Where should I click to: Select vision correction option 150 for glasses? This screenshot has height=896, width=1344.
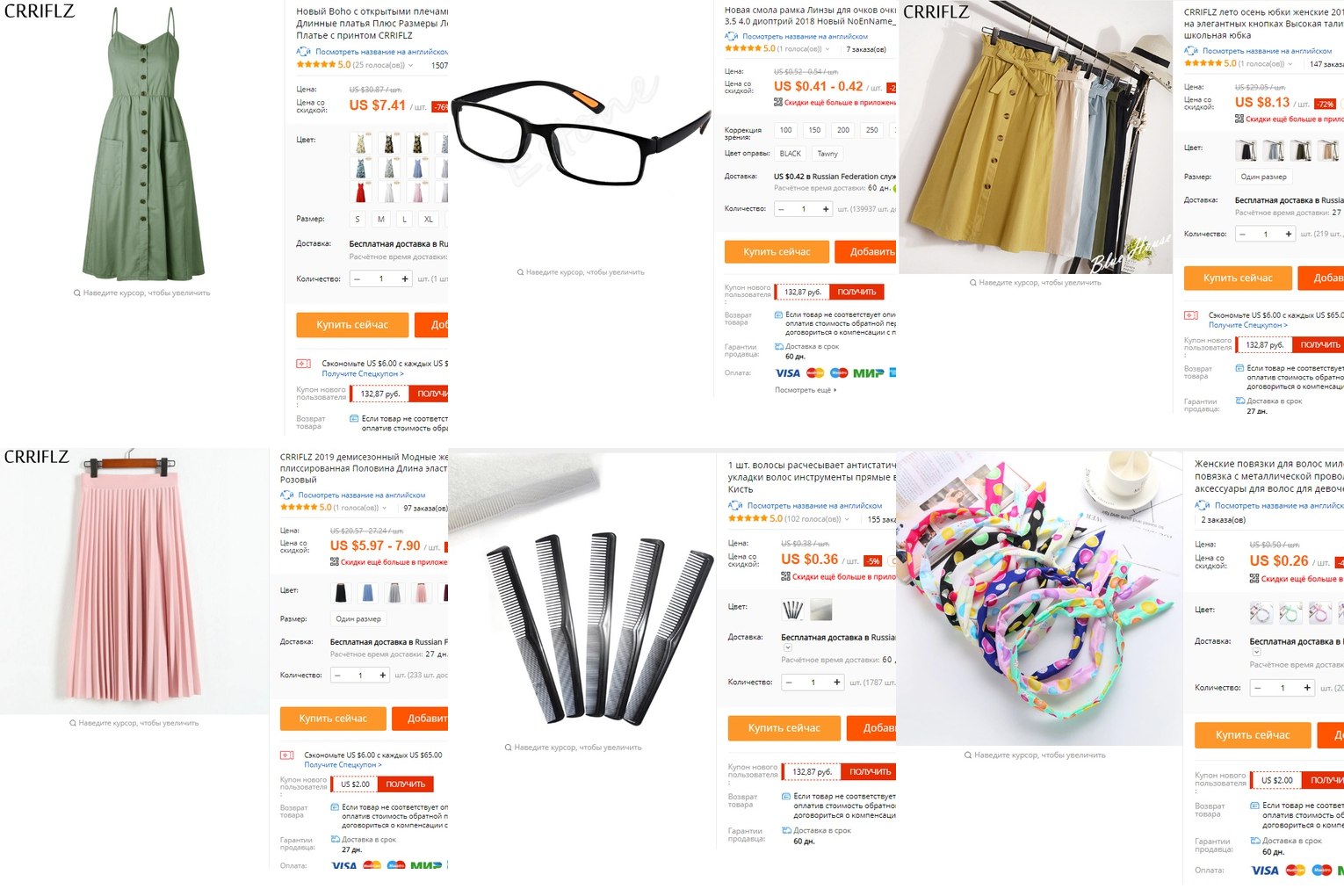(x=814, y=130)
